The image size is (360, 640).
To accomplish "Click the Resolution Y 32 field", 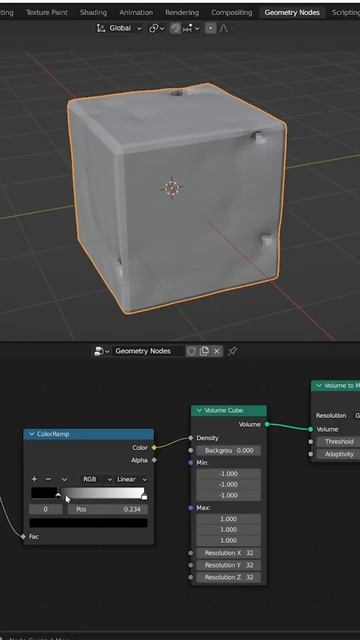I will 228,565.
